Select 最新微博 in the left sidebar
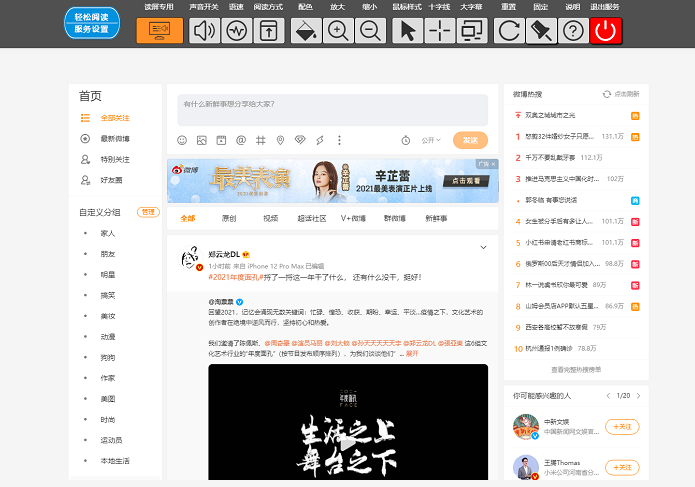Viewport: 695px width, 487px height. click(115, 139)
